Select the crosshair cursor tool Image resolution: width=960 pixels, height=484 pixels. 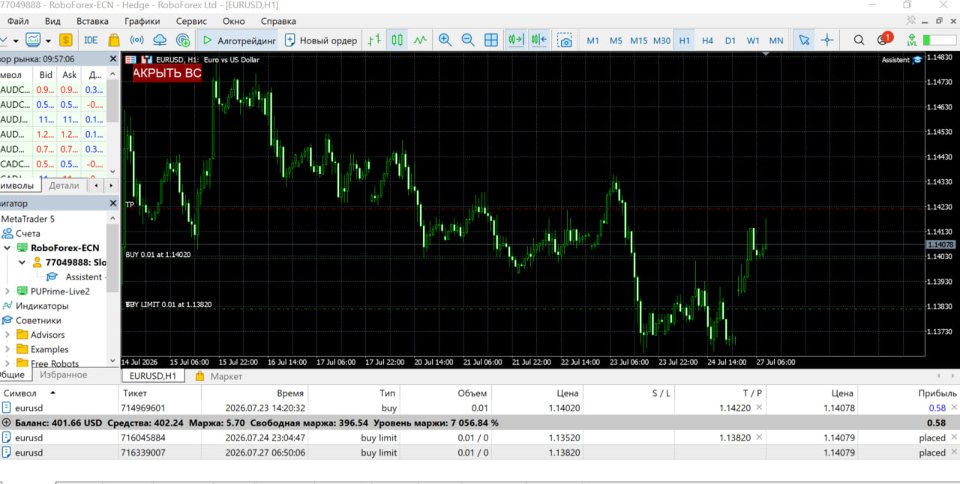point(827,40)
